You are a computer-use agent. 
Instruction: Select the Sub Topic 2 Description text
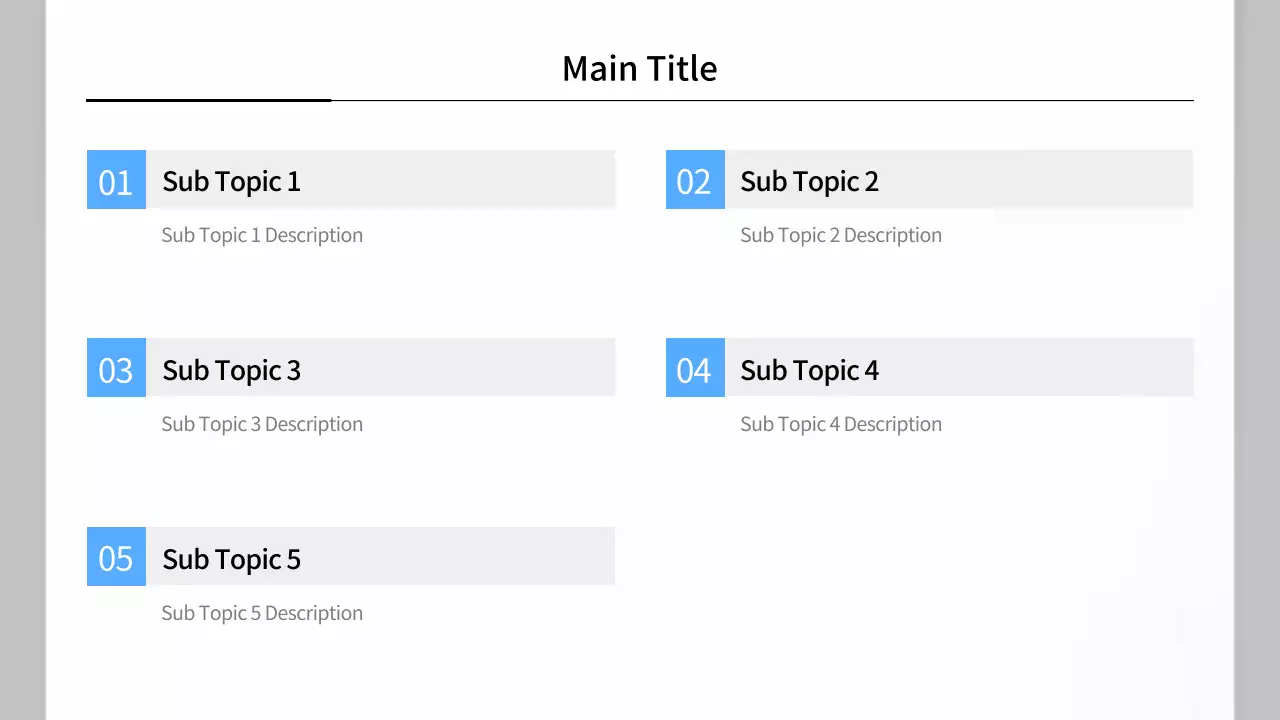click(x=840, y=235)
